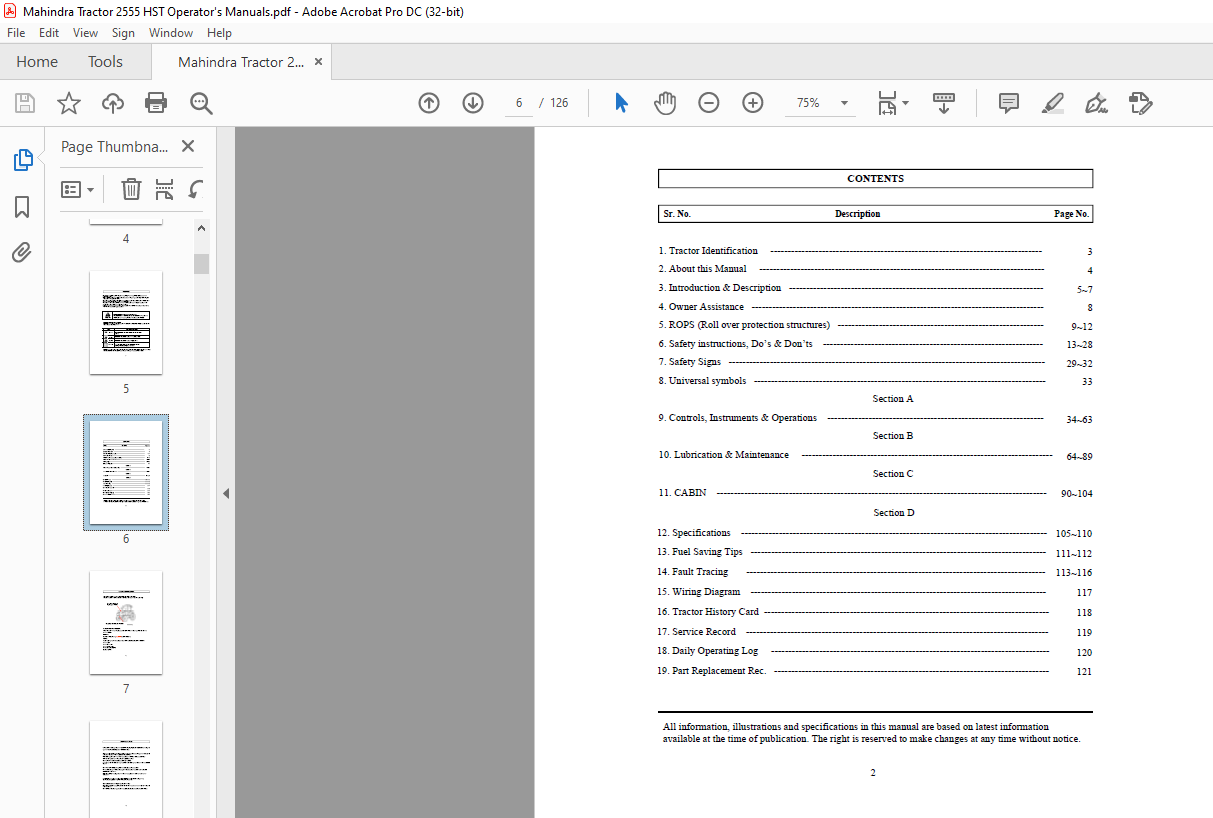1213x818 pixels.
Task: Click the thumbnail panel scrollbar thumb
Action: tap(202, 263)
